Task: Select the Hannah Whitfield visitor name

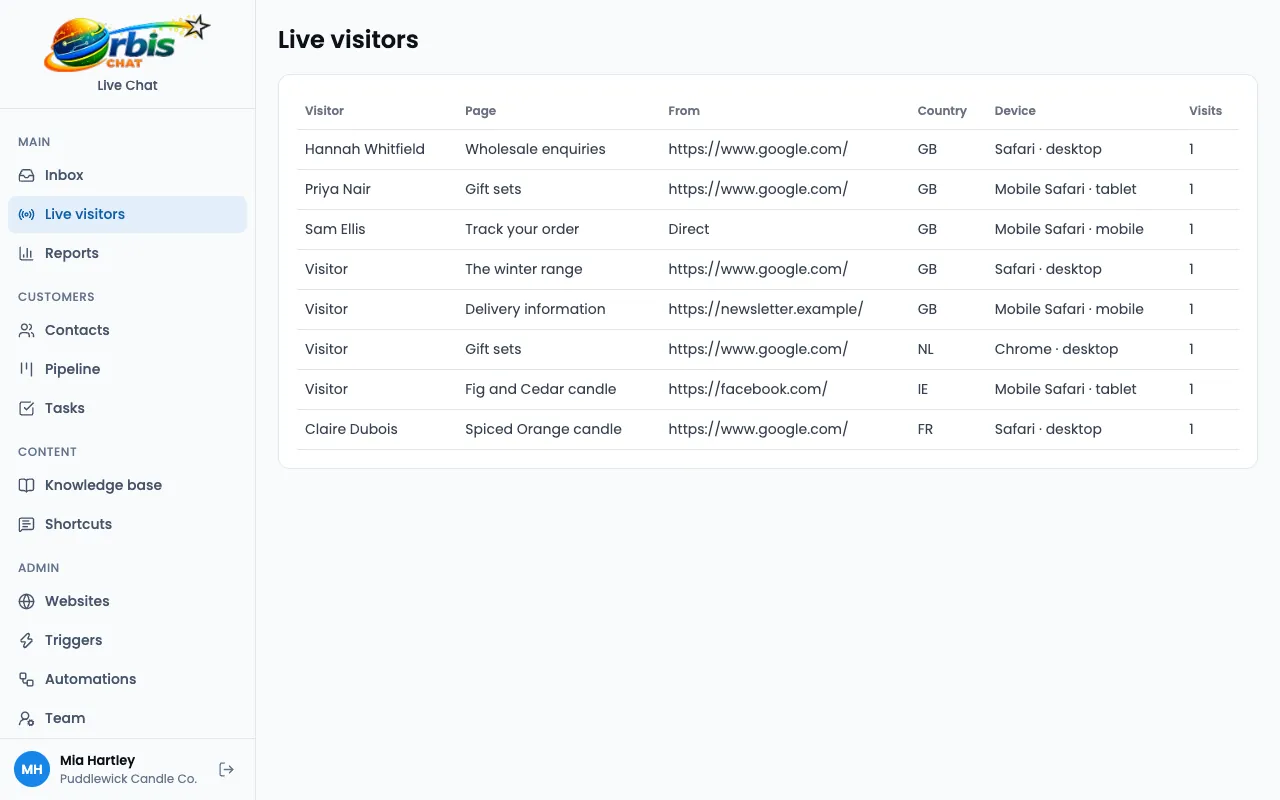Action: coord(365,149)
